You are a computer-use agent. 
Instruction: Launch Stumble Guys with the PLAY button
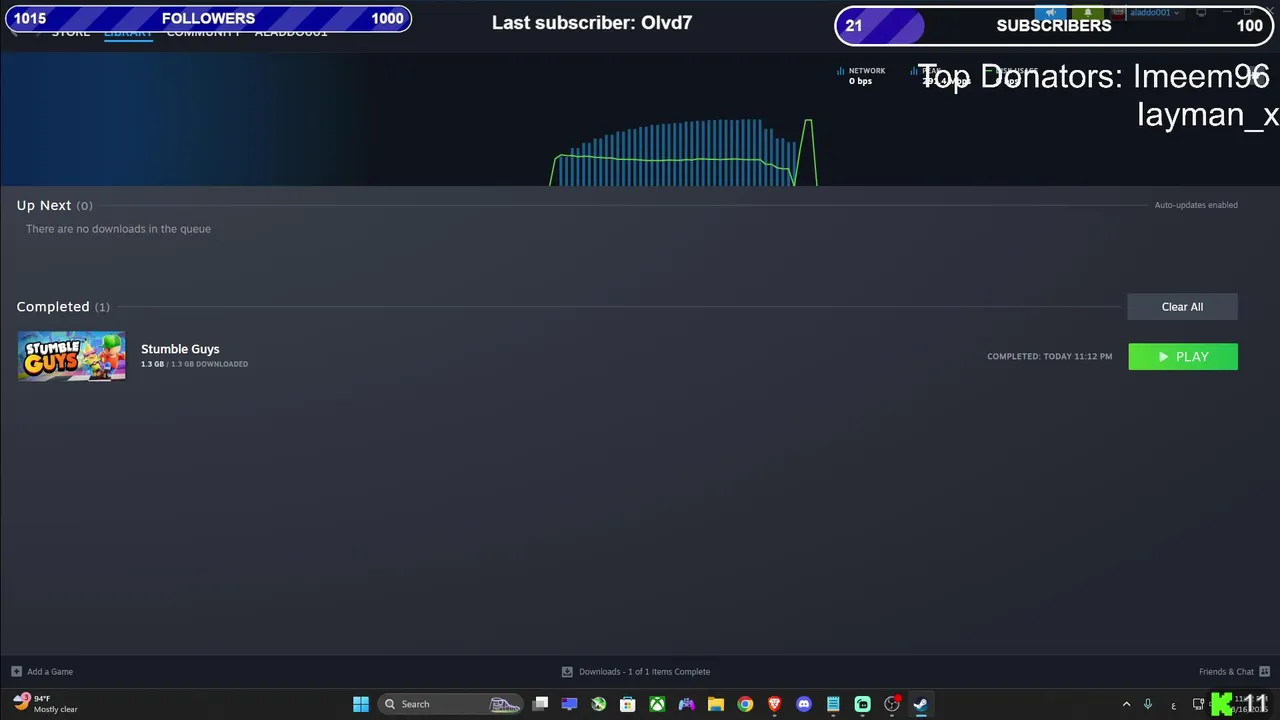click(1183, 357)
